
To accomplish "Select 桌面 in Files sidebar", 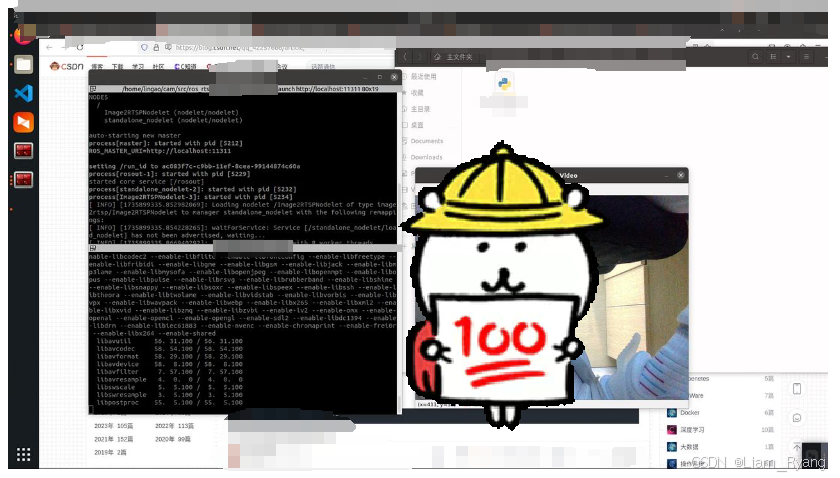I will point(417,125).
